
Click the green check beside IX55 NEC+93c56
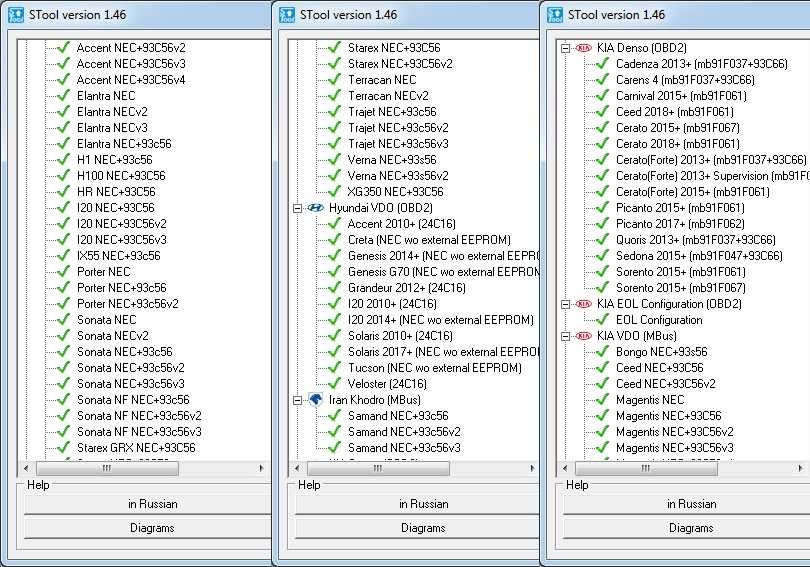click(x=64, y=256)
